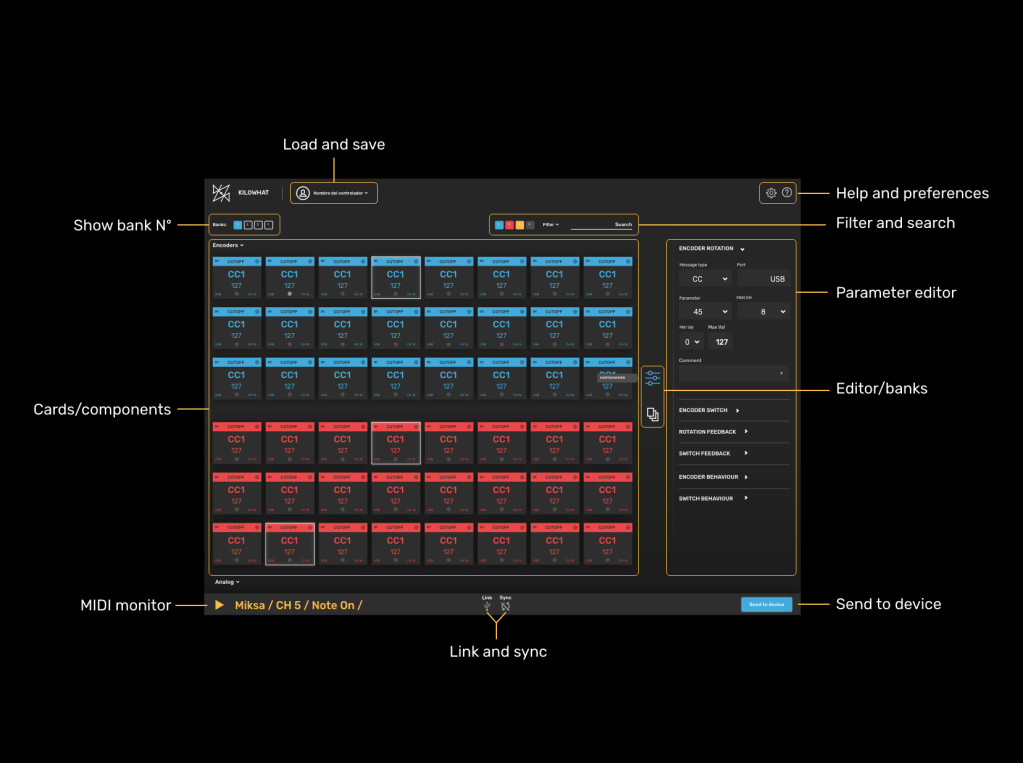Open the banks copy icon panel
The height and width of the screenshot is (763, 1023).
pyautogui.click(x=652, y=414)
